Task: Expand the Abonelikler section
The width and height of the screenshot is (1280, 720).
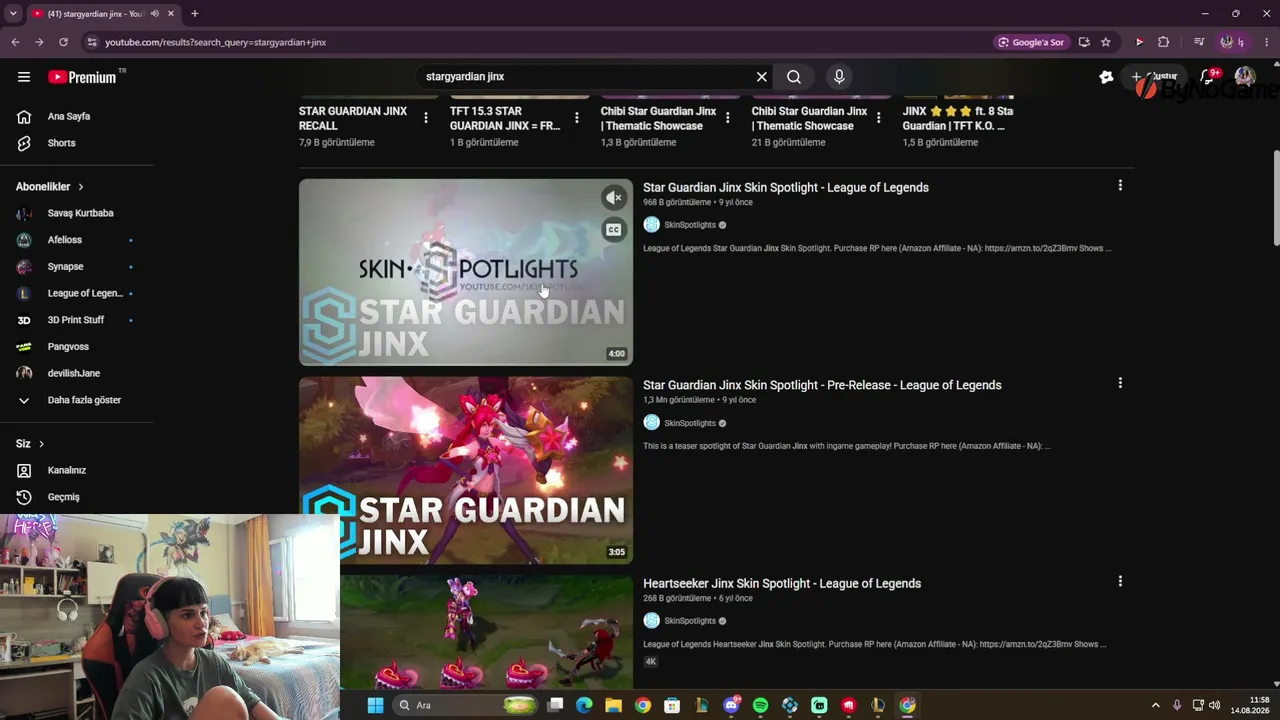Action: point(50,187)
